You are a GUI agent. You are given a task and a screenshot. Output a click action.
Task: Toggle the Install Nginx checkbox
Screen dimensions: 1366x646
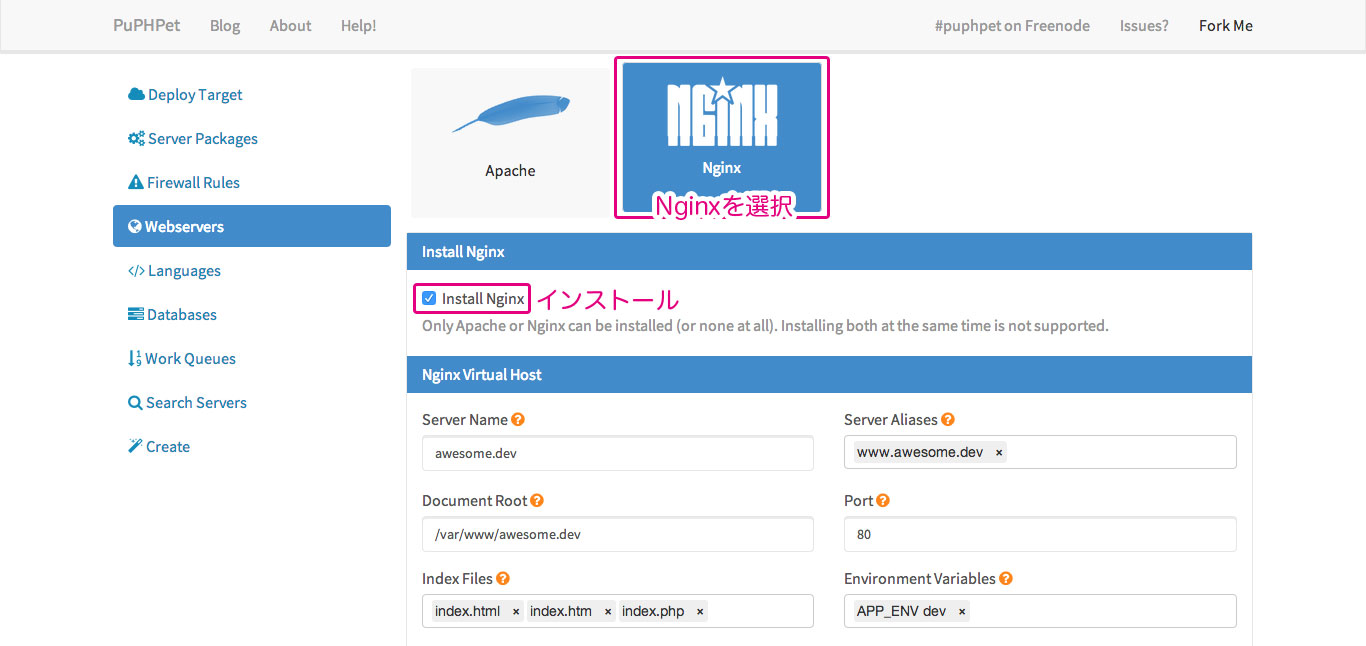429,298
